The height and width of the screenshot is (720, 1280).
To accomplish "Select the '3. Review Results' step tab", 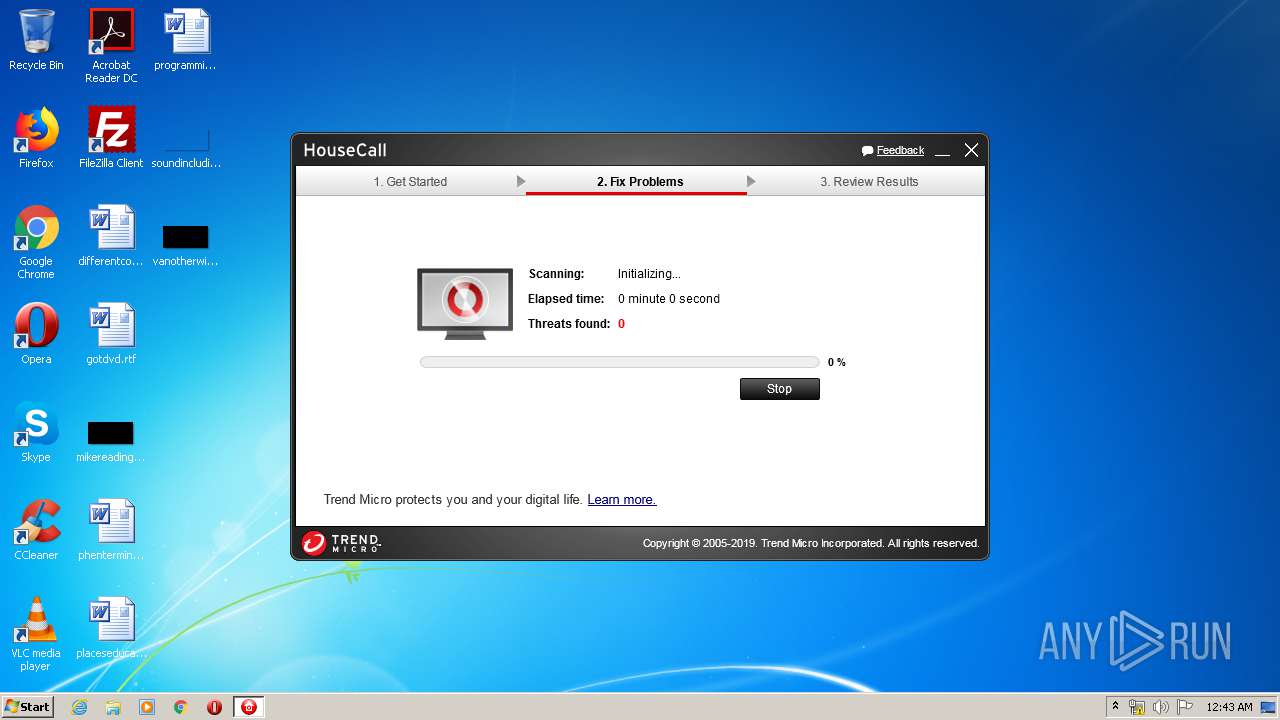I will coord(869,182).
